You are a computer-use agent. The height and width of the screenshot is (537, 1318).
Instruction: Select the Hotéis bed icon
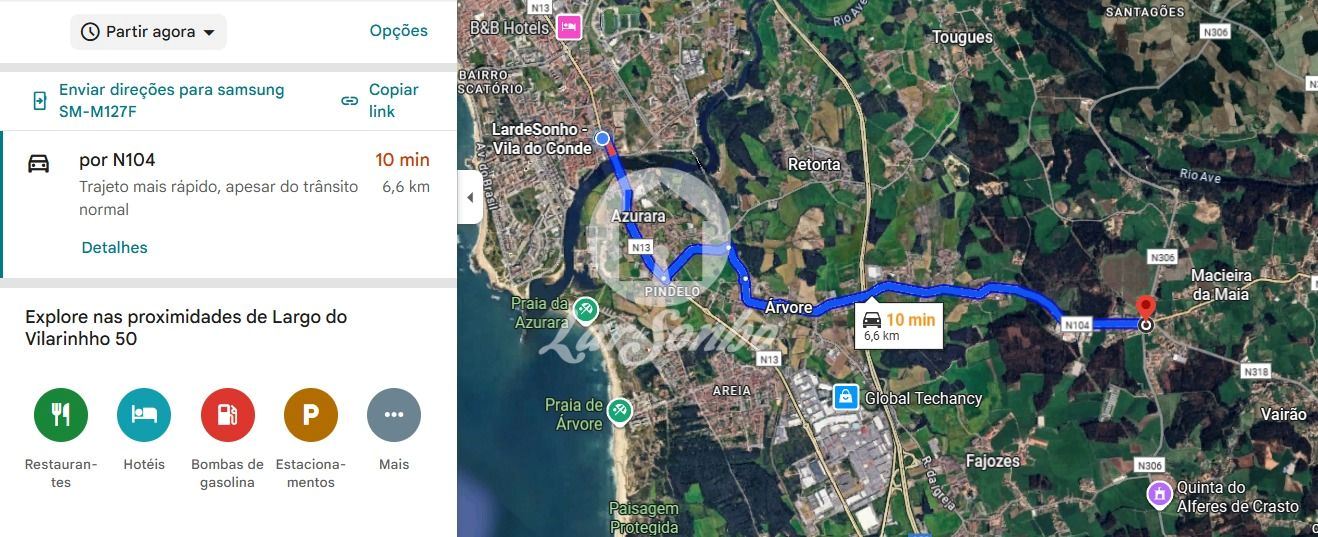coord(144,414)
